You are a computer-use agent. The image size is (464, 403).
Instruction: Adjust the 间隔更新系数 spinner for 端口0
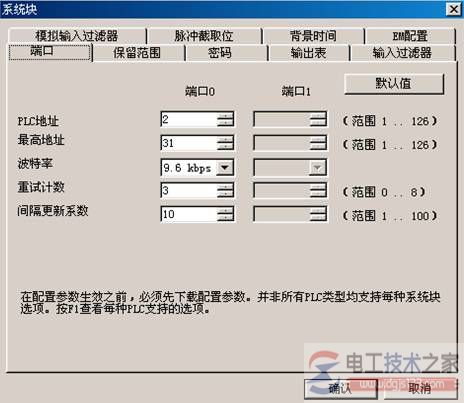point(225,214)
